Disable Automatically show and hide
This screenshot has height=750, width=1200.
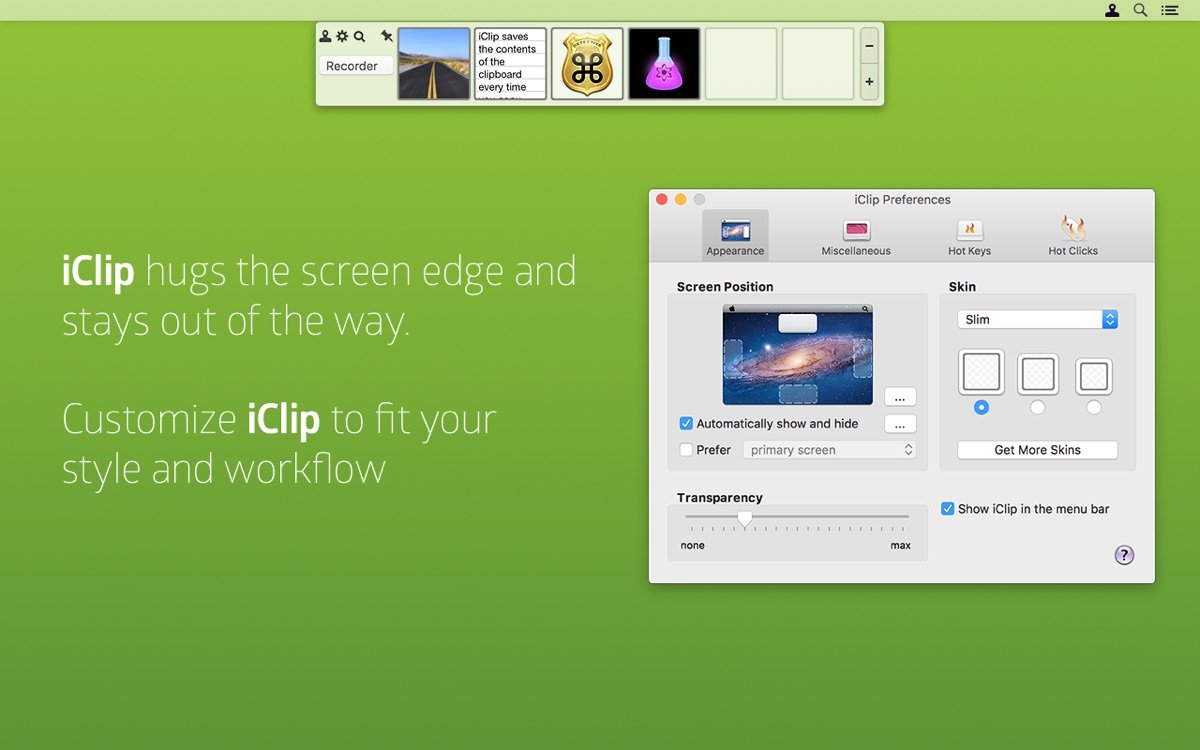(685, 424)
